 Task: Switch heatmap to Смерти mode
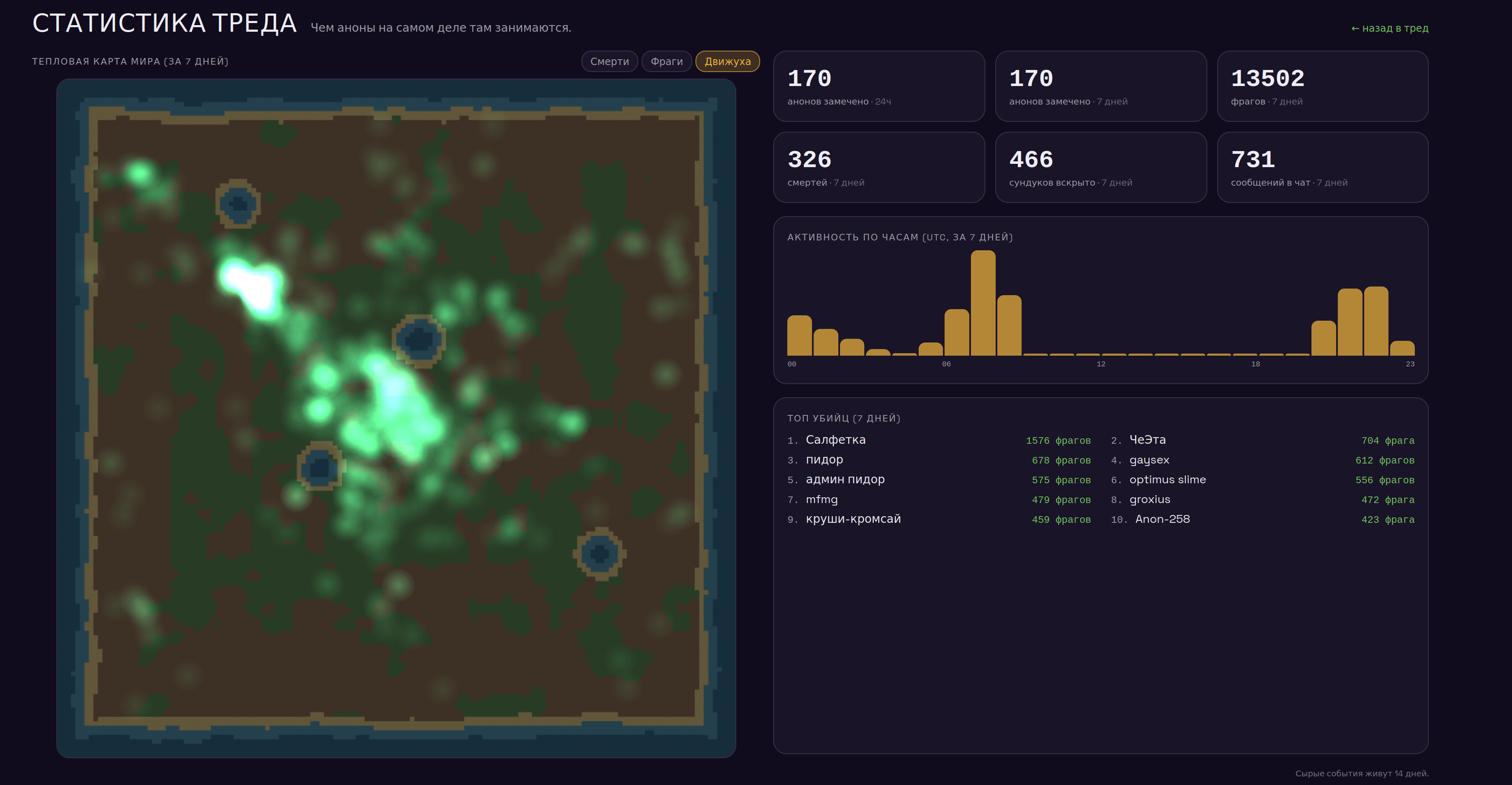click(609, 62)
